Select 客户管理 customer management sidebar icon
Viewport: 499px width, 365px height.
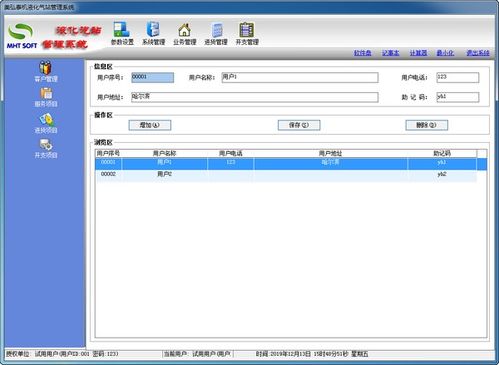pyautogui.click(x=46, y=72)
